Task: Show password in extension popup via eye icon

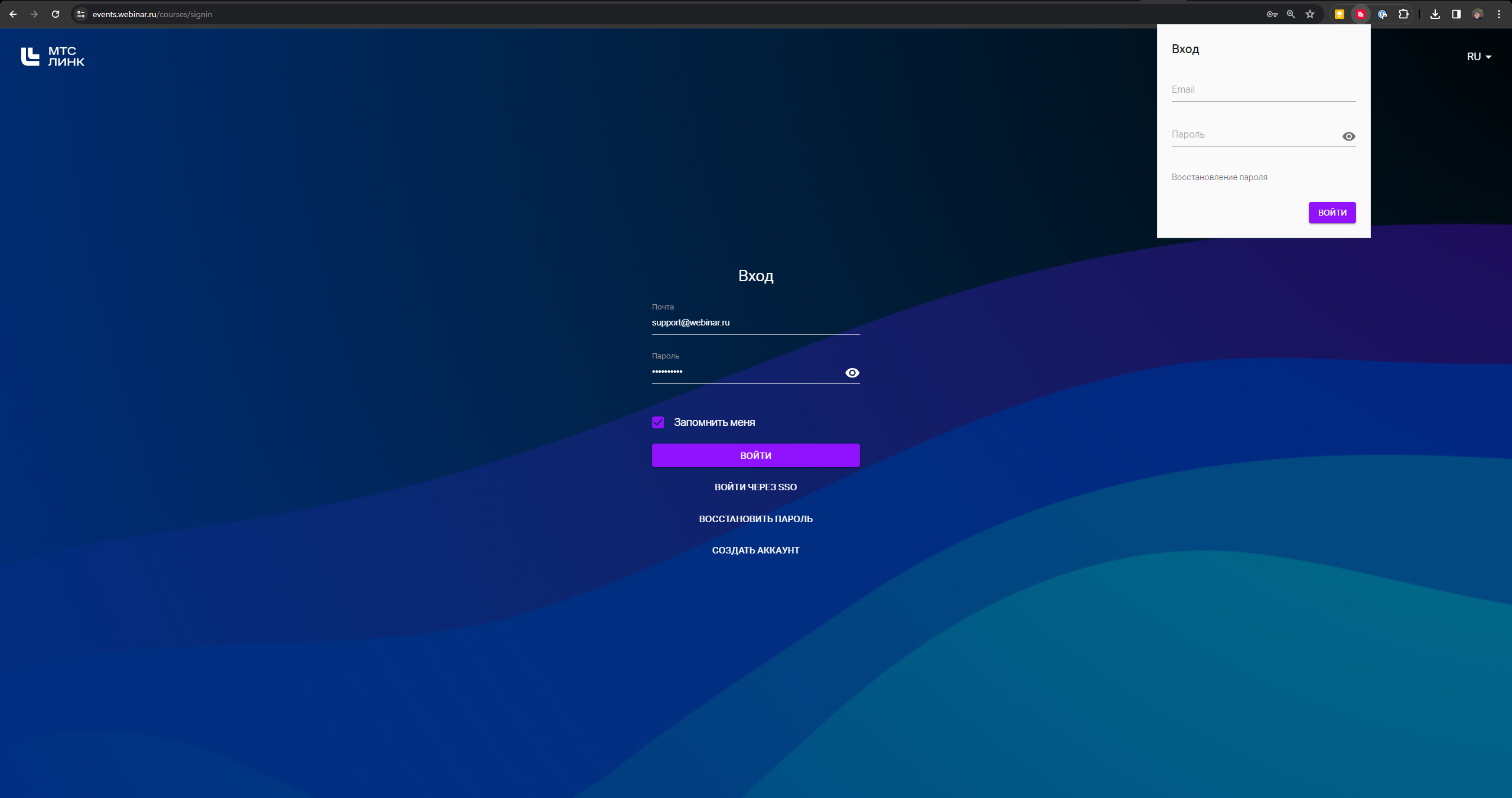Action: [x=1349, y=136]
